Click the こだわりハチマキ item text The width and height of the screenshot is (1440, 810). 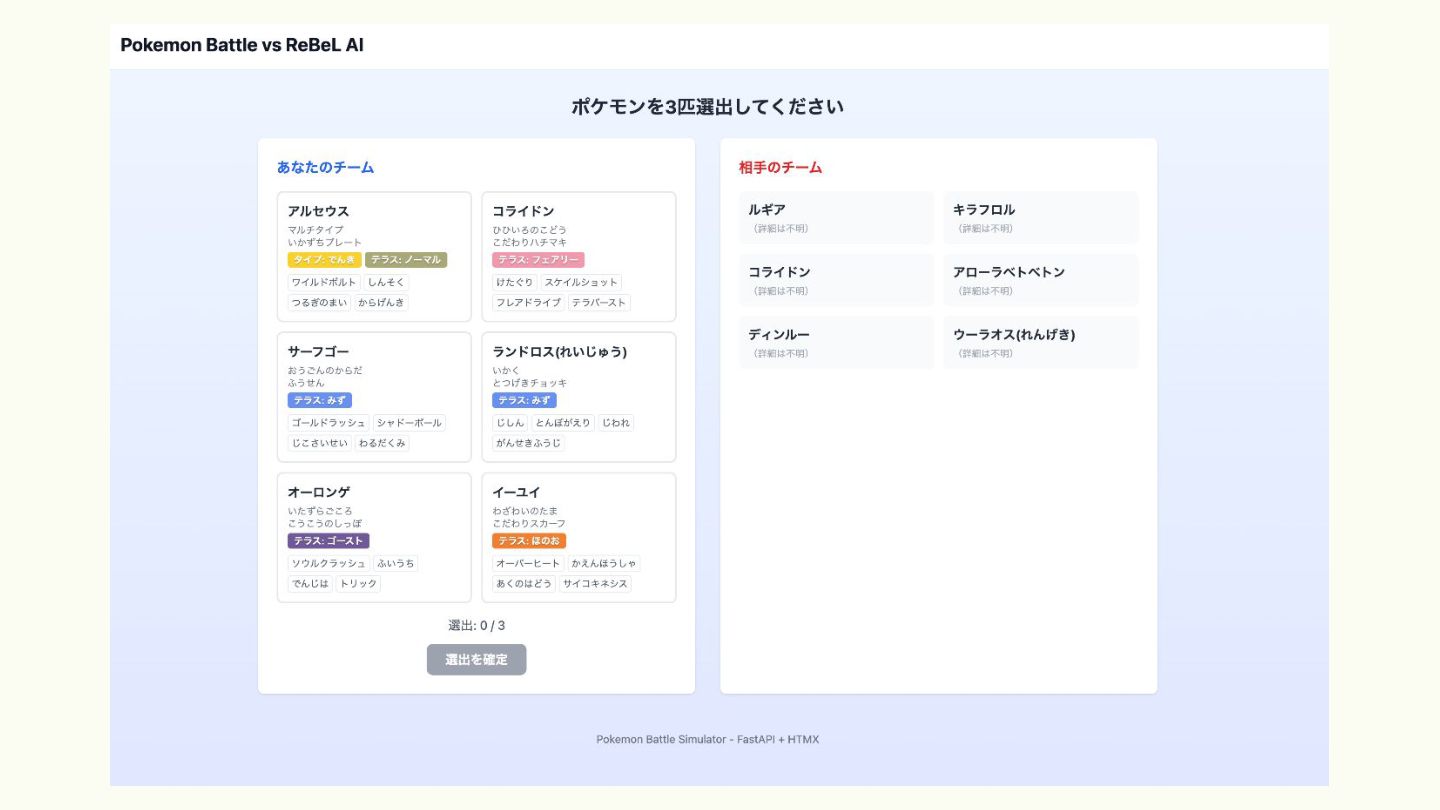tap(529, 242)
